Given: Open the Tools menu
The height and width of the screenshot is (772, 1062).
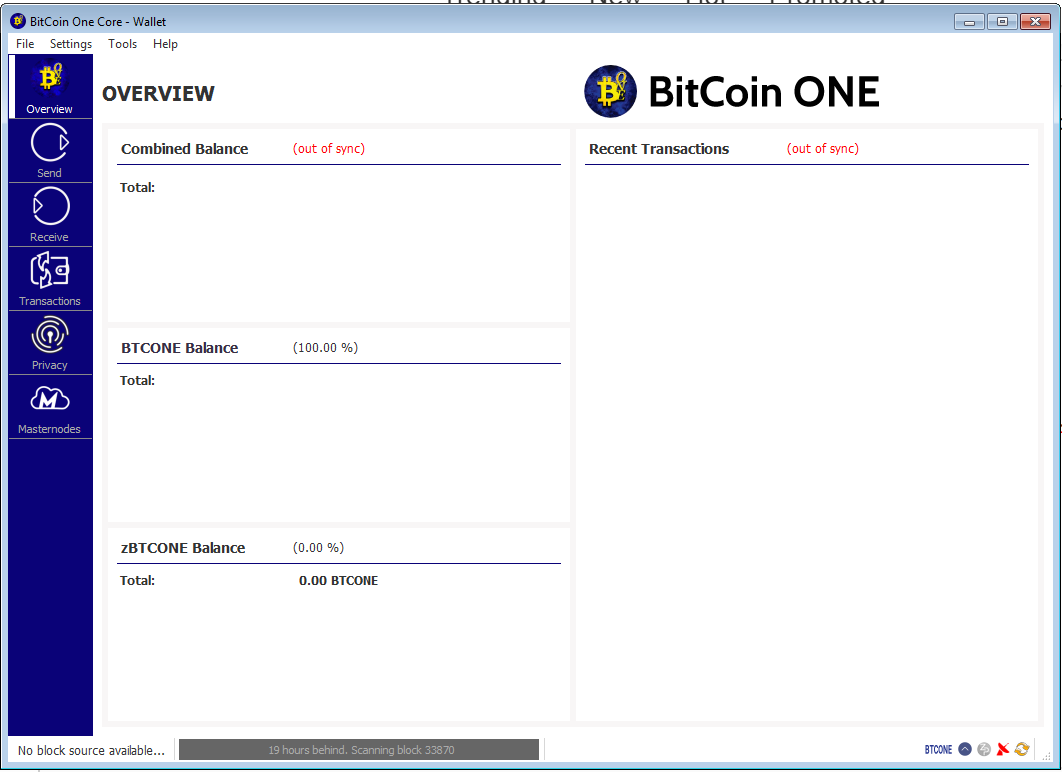Looking at the screenshot, I should click(123, 44).
